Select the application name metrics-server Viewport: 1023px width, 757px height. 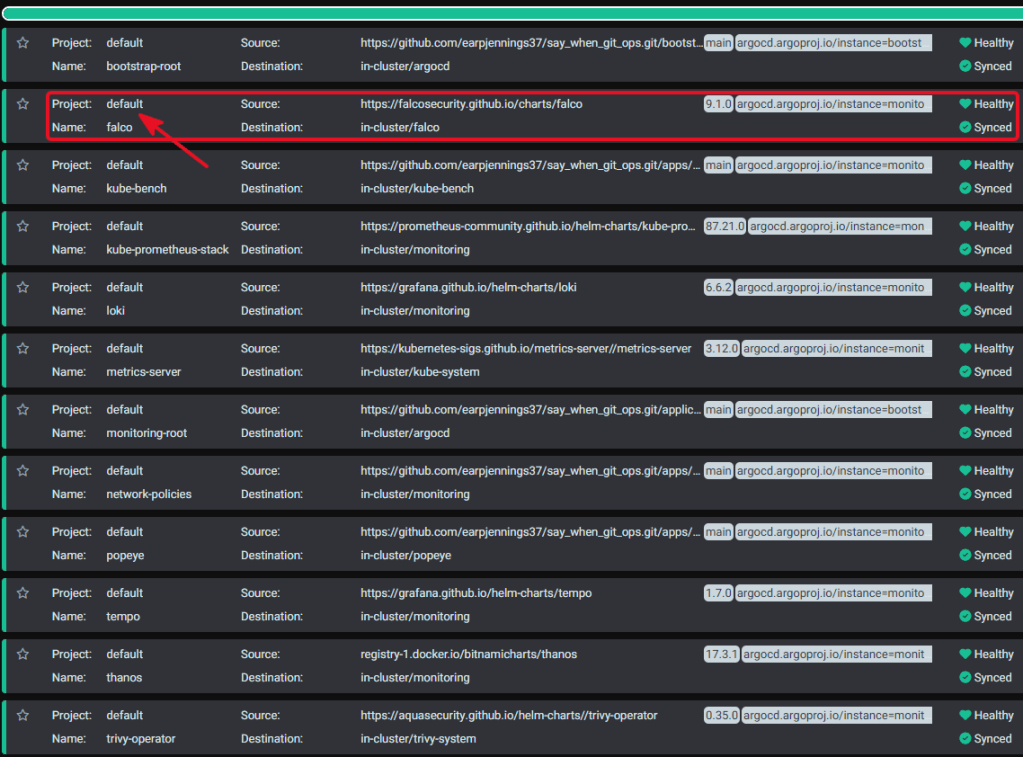(x=144, y=372)
